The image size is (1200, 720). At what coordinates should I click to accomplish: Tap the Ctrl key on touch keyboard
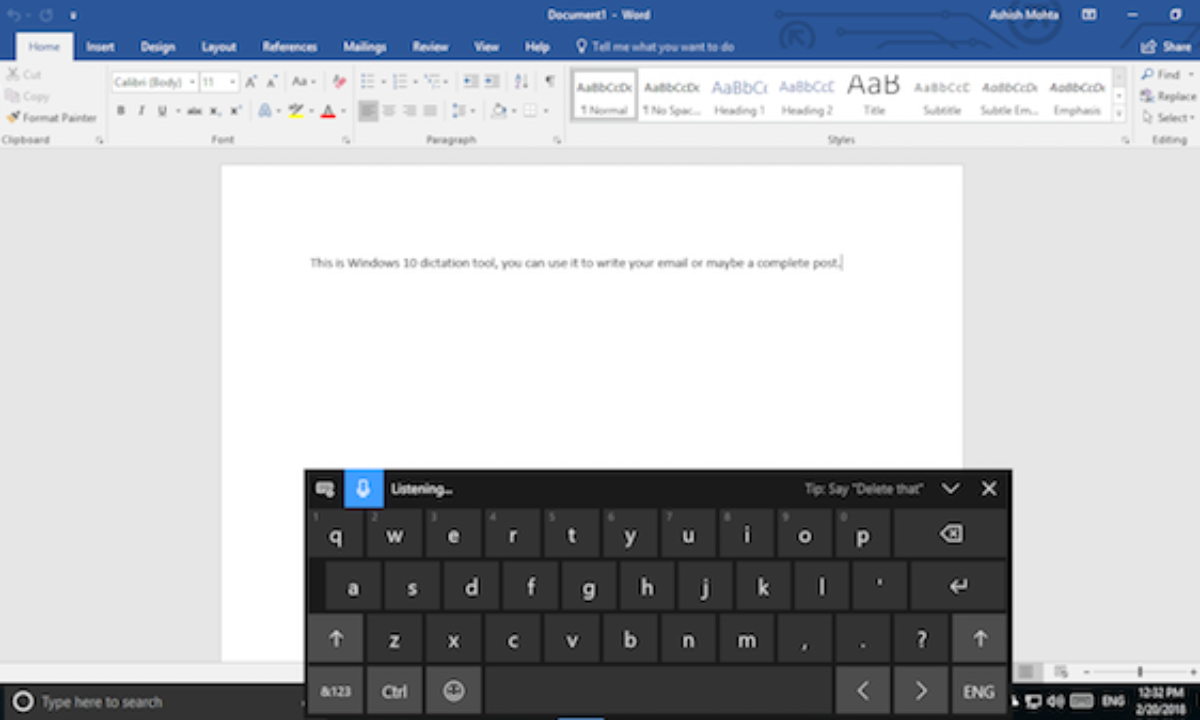tap(394, 691)
